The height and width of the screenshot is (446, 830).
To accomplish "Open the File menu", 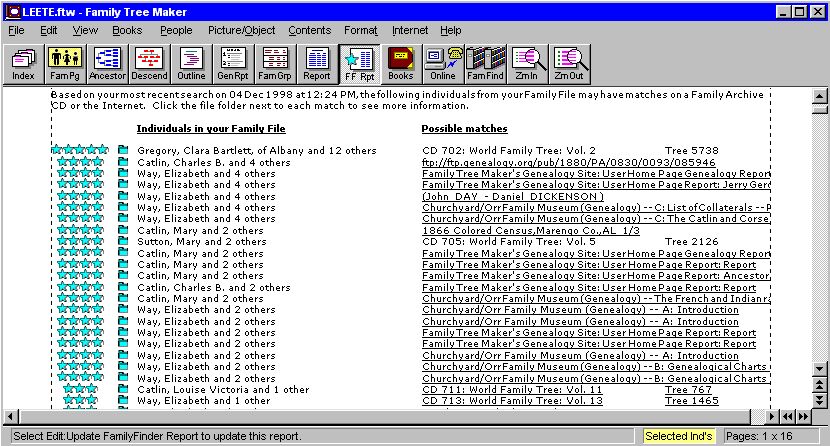I will click(16, 30).
